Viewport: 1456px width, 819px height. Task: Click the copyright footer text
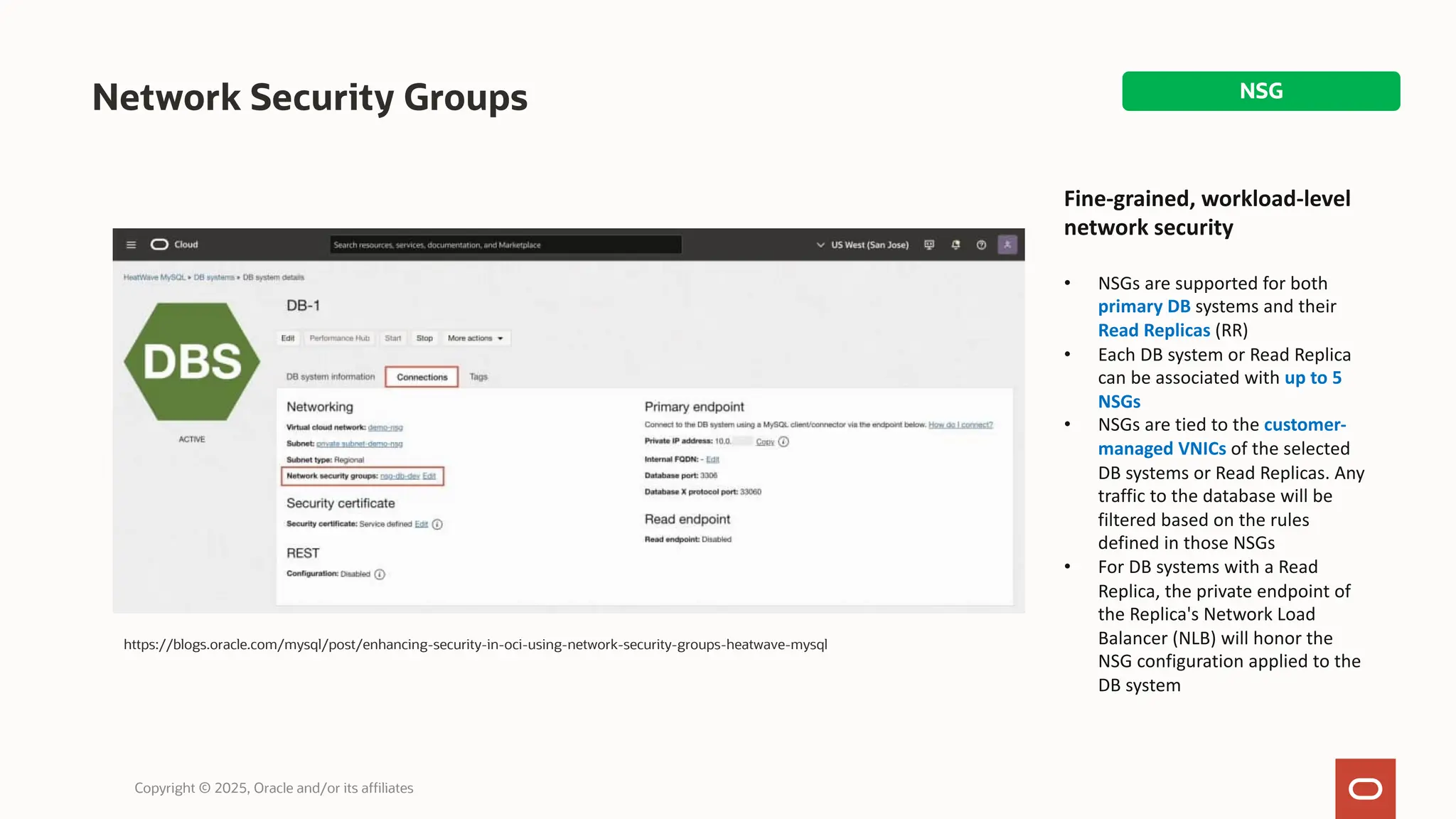[274, 788]
